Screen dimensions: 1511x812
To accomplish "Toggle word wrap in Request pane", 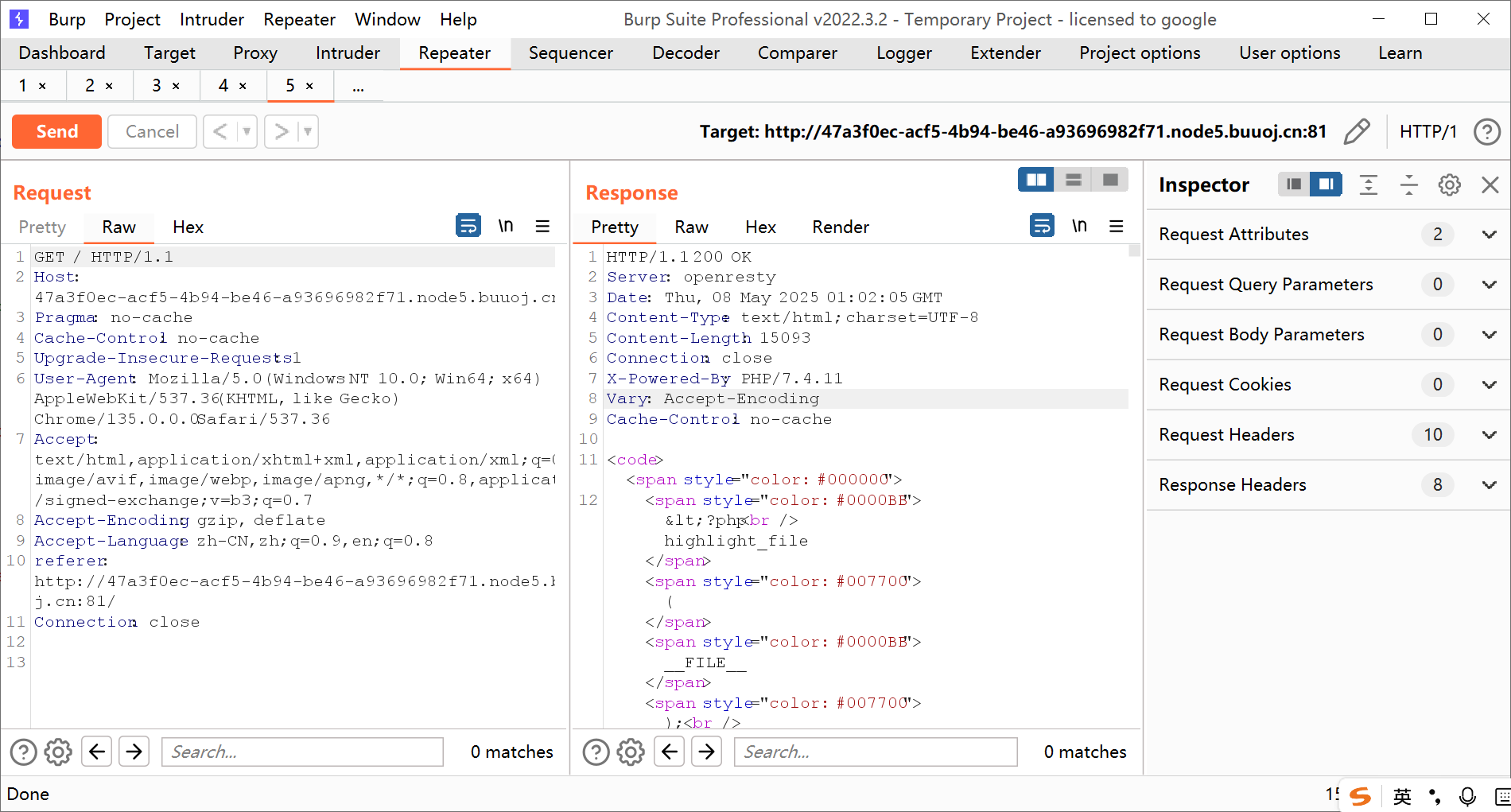I will click(468, 227).
